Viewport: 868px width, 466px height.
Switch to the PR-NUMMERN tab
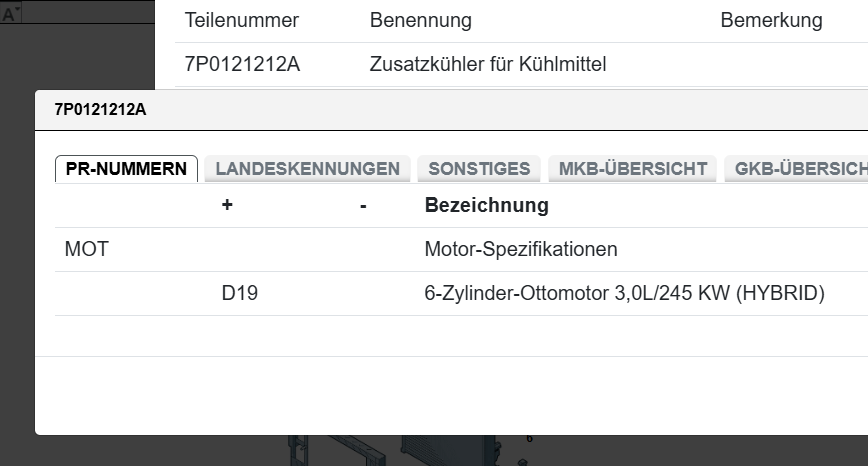126,169
